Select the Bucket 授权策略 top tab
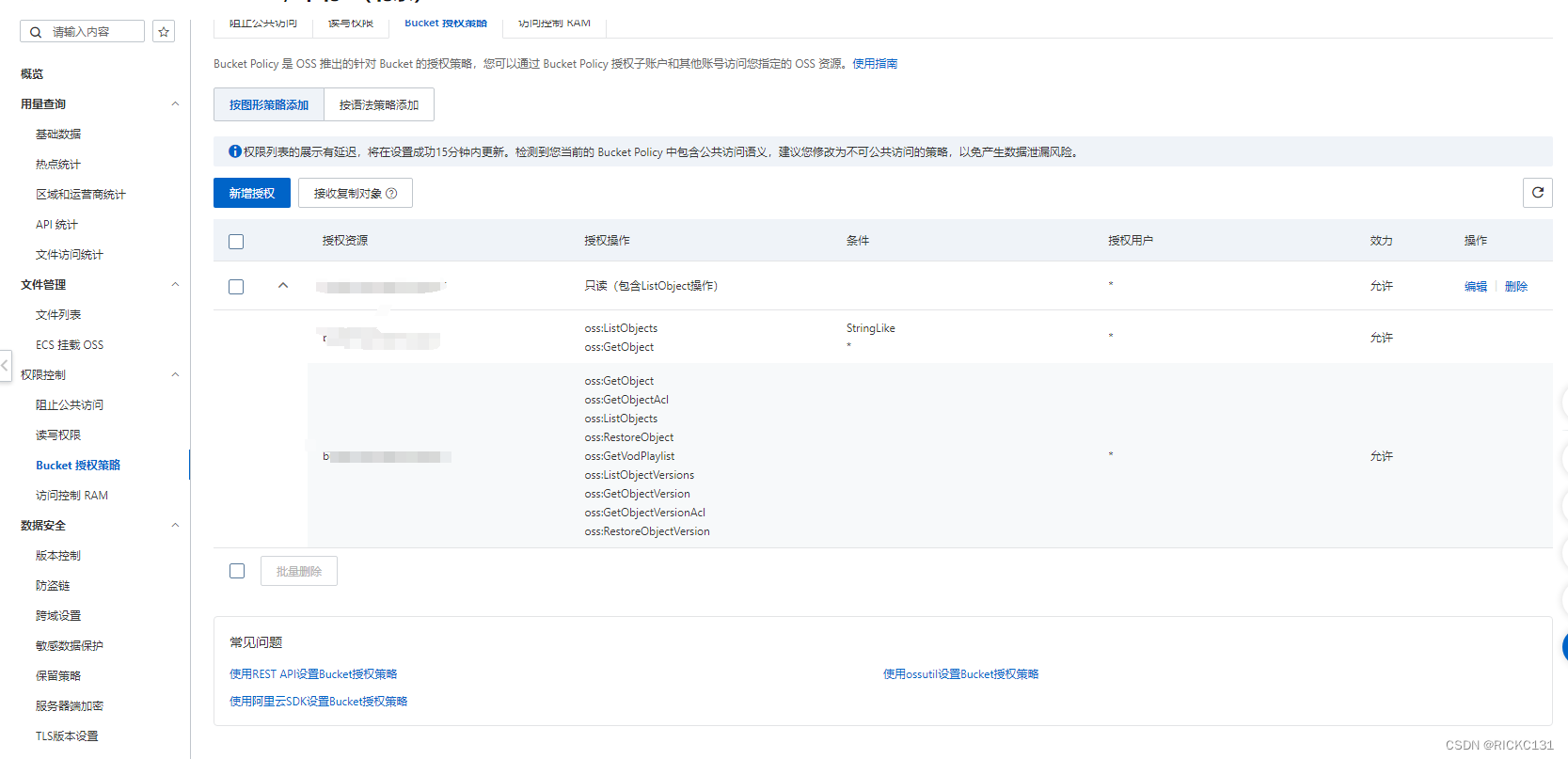 446,24
